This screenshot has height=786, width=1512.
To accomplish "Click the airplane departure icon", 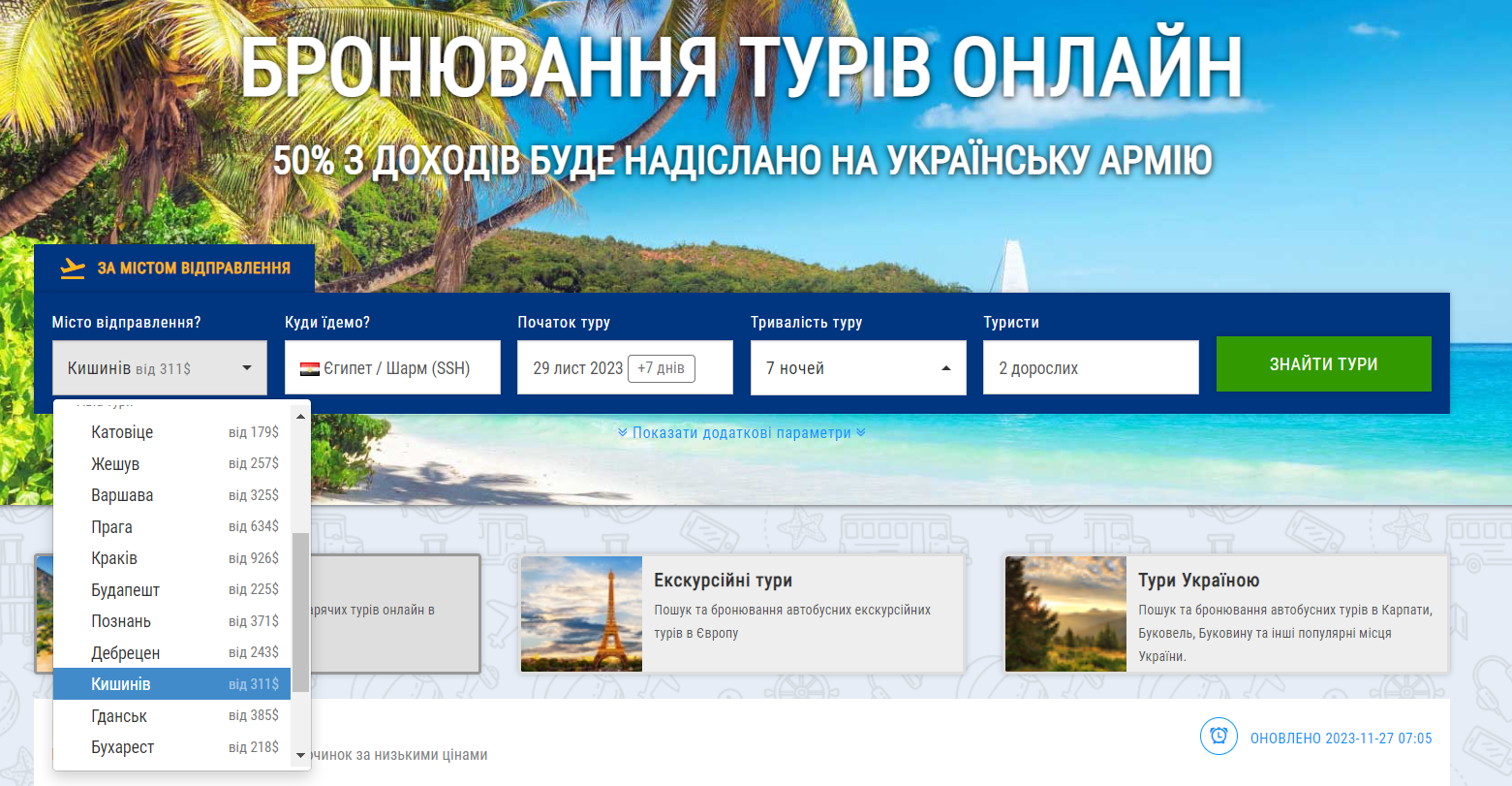I will click(x=73, y=268).
